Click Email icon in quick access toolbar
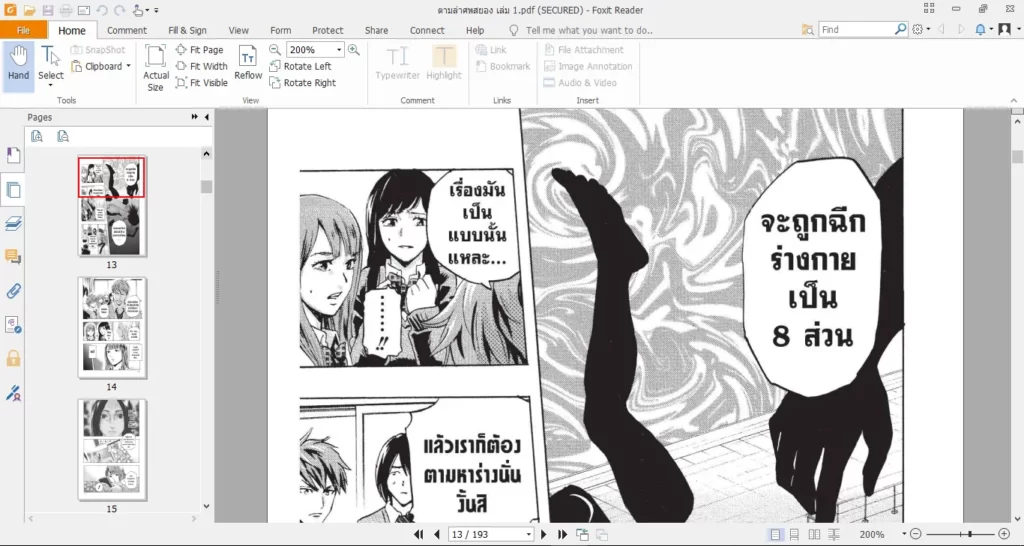1024x546 pixels. [84, 10]
